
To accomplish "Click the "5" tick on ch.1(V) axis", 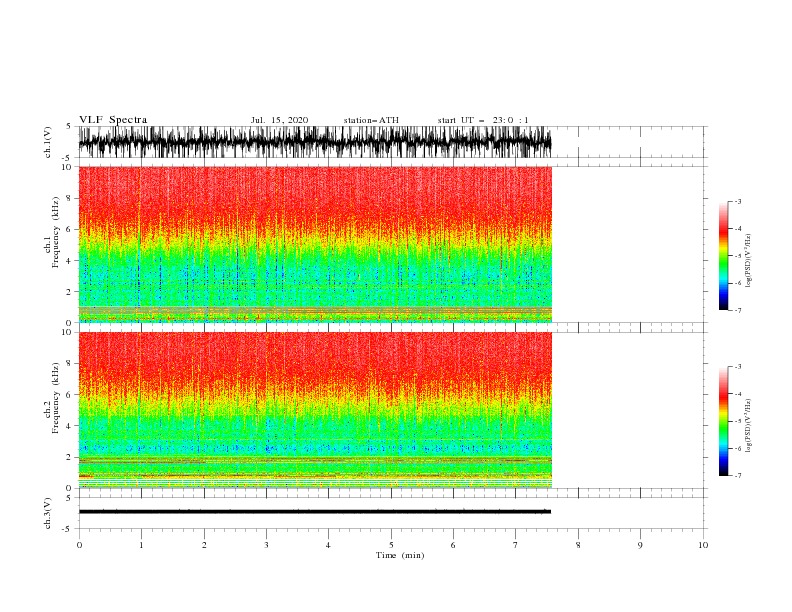I will (70, 126).
